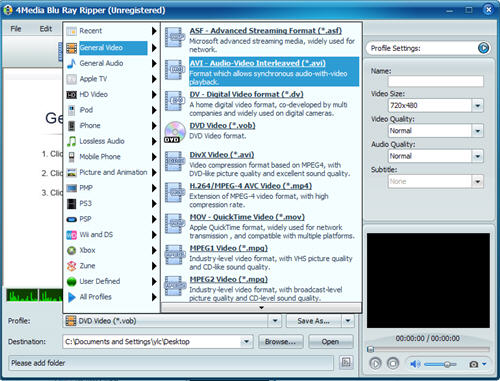Click the AVI format film icon
Screen dimensions: 500x381
(x=175, y=69)
